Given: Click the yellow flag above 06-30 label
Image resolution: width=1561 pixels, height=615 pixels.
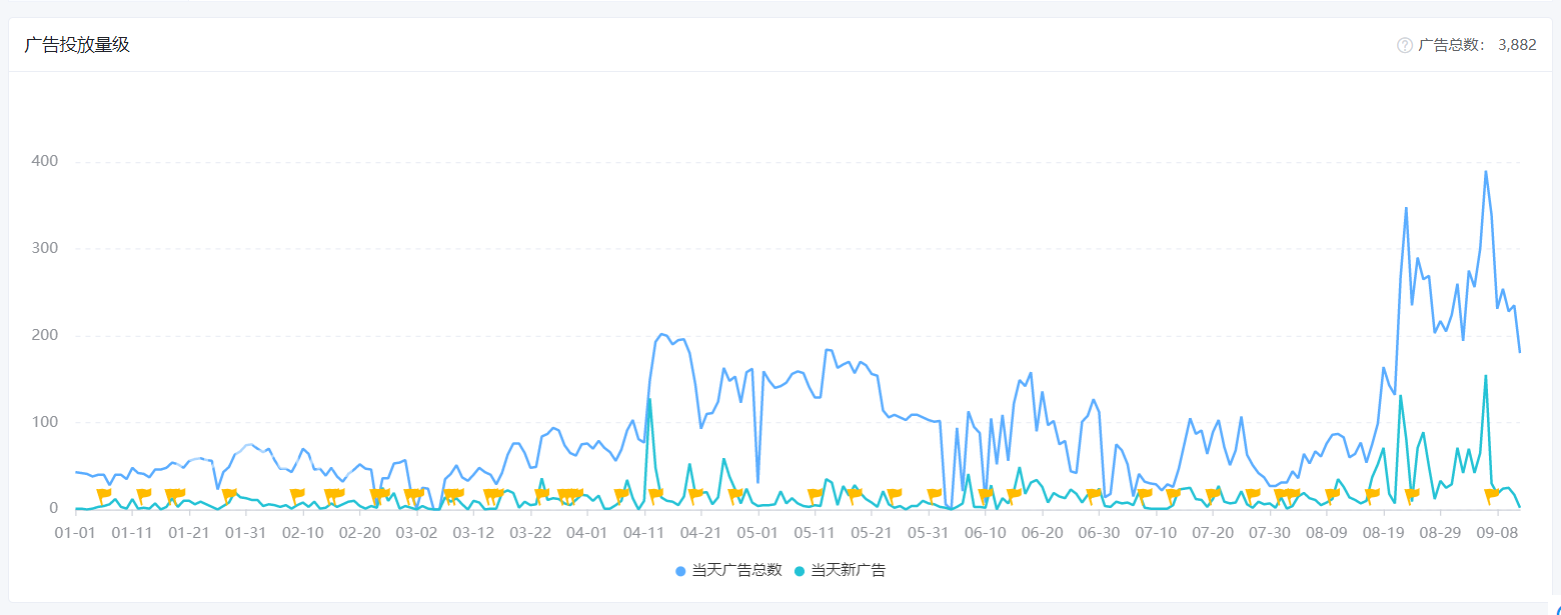Looking at the screenshot, I should (x=1093, y=495).
